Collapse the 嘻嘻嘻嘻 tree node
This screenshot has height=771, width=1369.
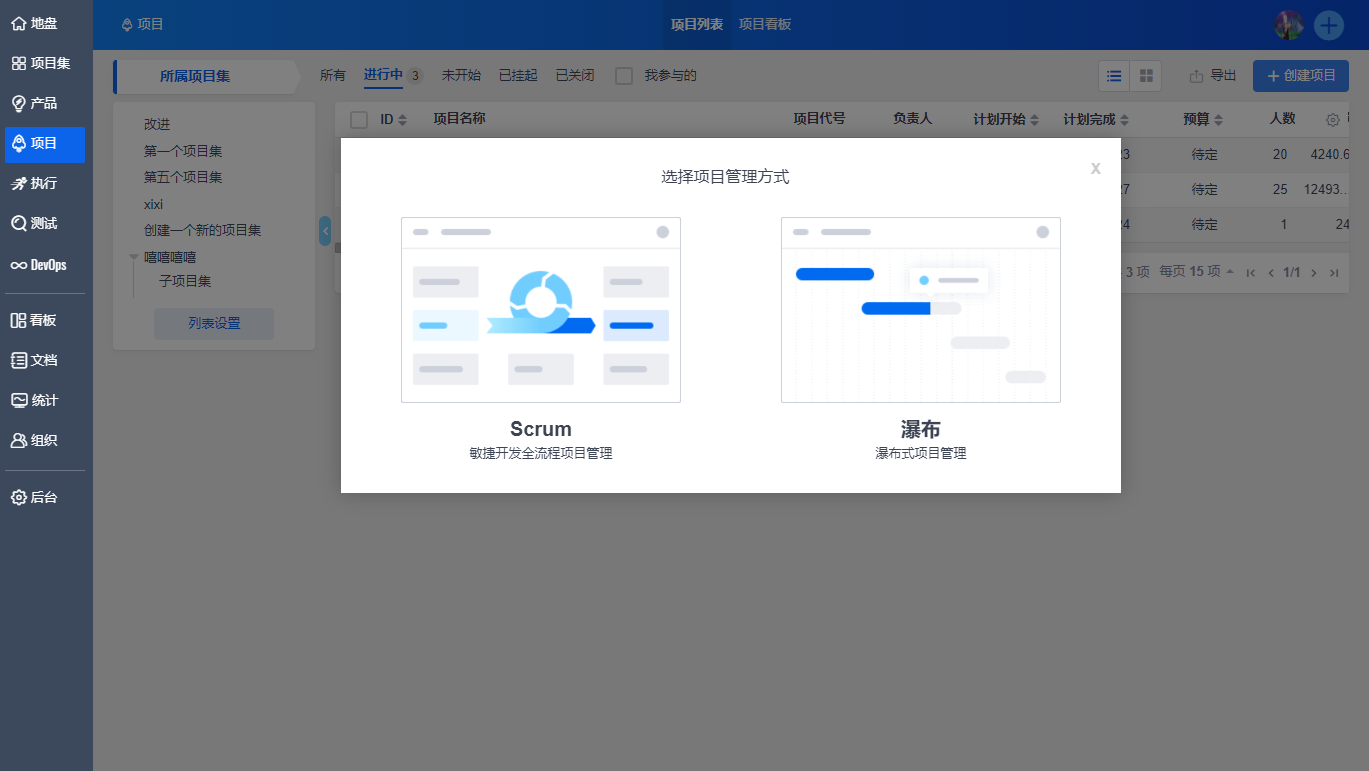[x=134, y=257]
